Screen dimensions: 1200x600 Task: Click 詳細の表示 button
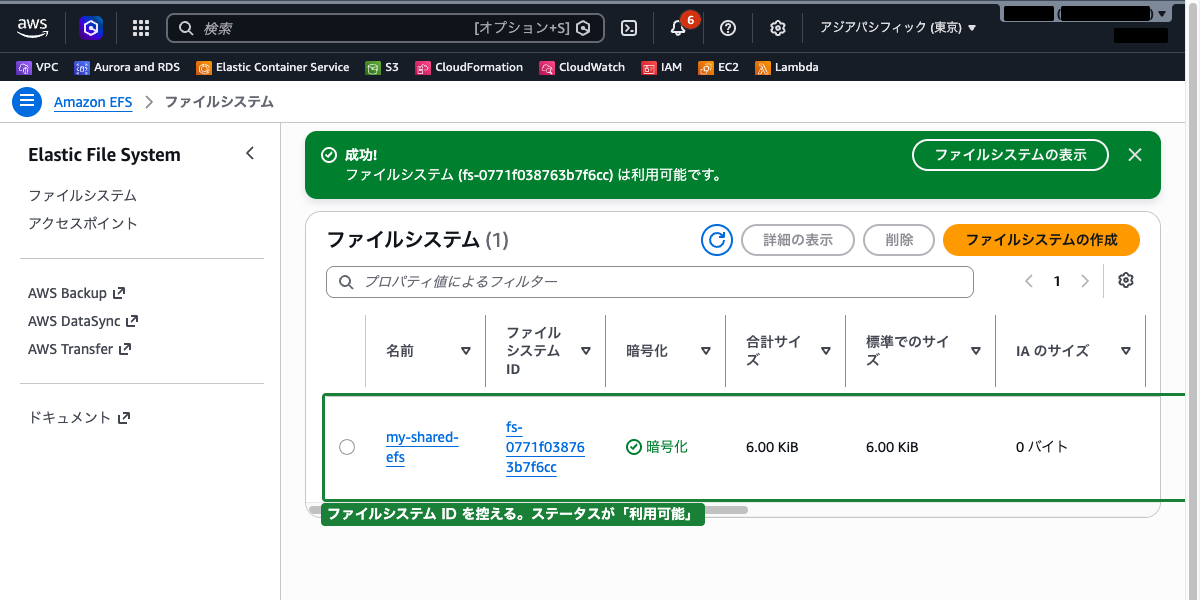click(798, 240)
